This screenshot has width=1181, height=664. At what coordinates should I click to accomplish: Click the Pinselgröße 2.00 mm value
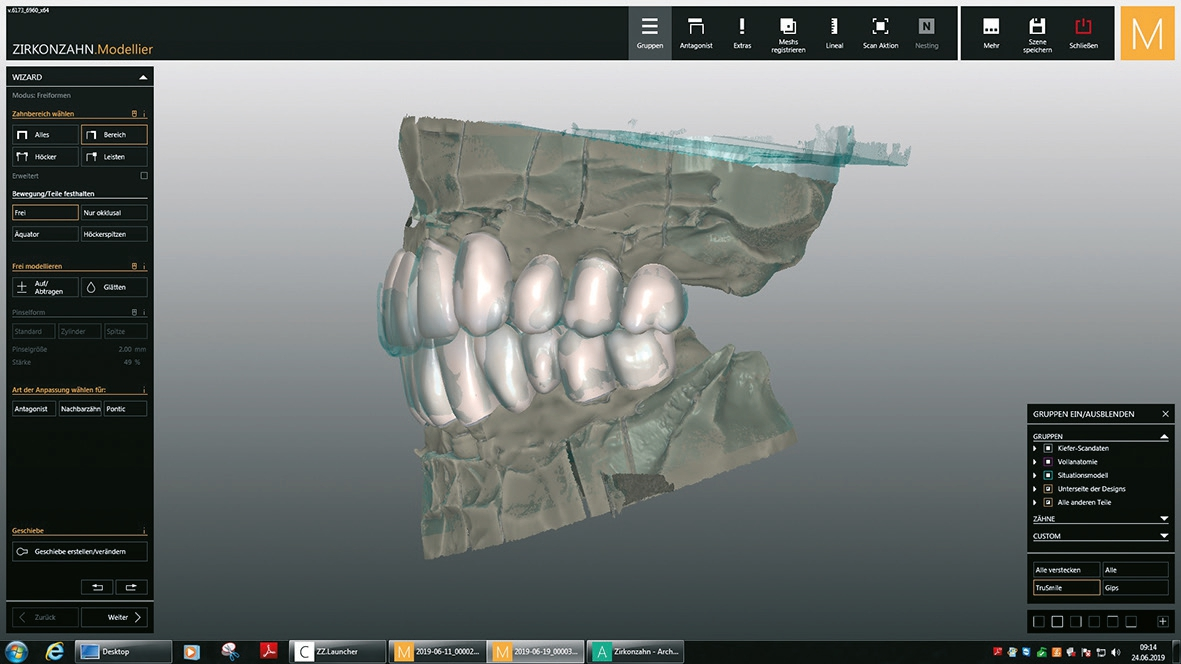pyautogui.click(x=132, y=349)
